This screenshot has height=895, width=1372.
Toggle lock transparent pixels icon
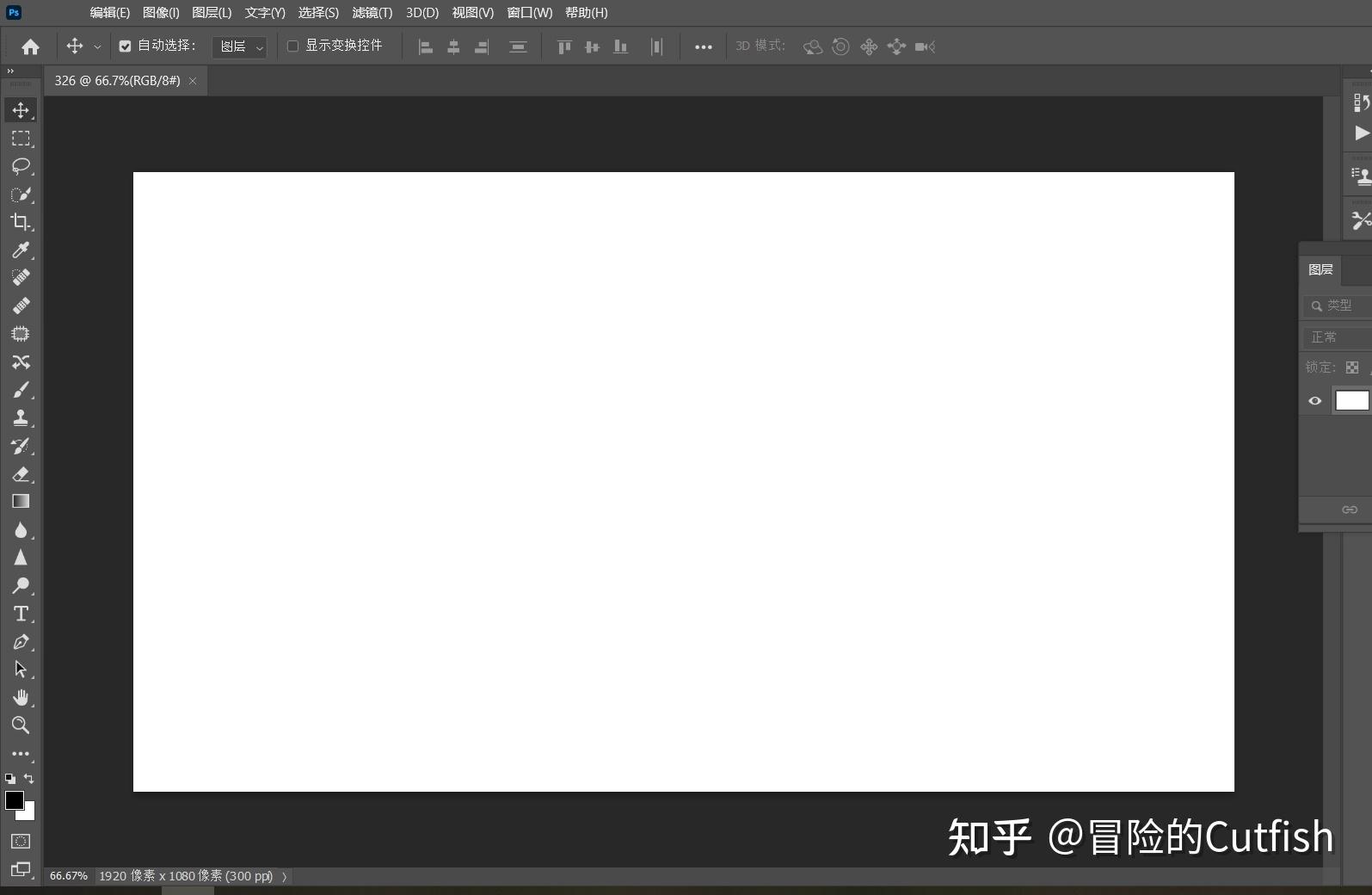(x=1352, y=367)
